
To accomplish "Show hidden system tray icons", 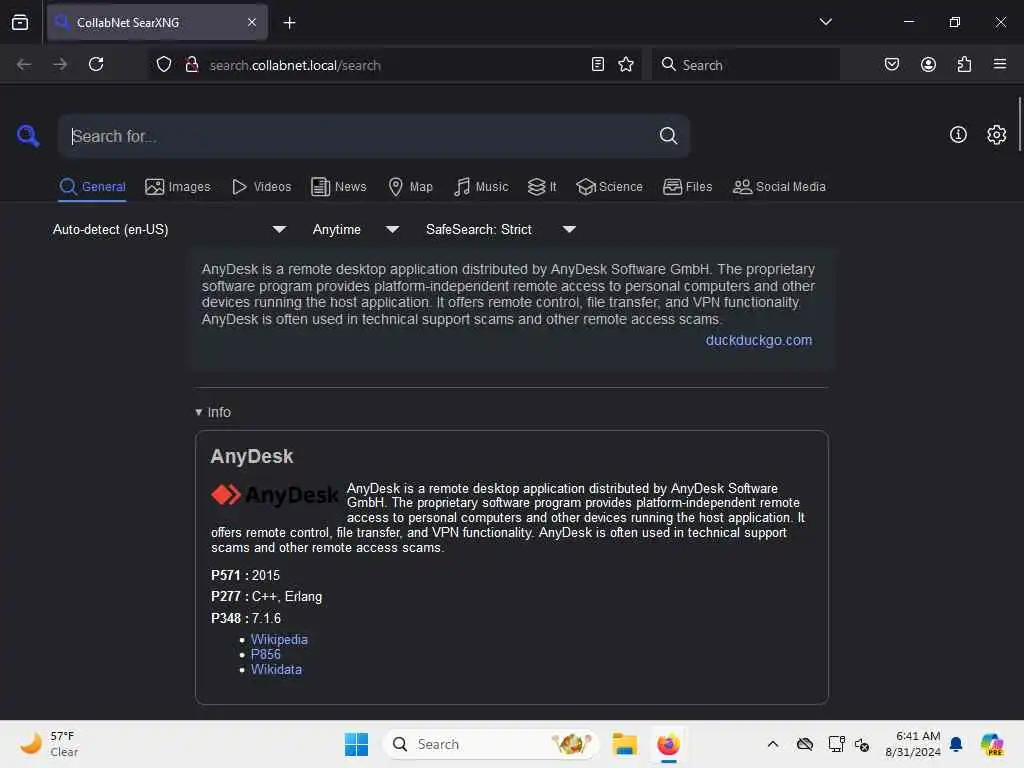I will coord(773,744).
